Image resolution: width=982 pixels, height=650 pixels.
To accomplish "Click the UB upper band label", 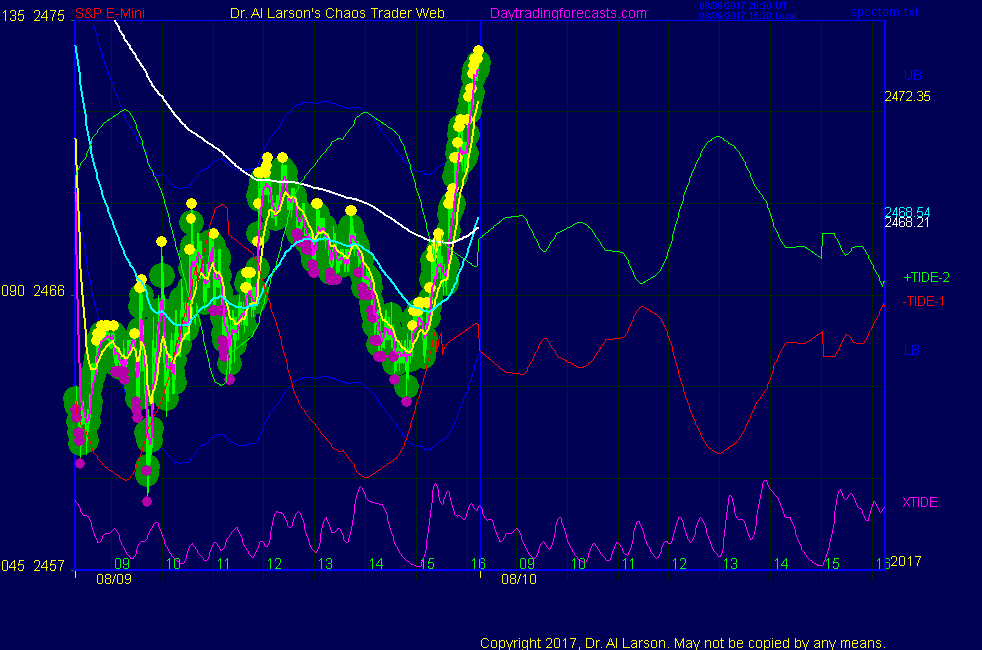I will tap(912, 75).
